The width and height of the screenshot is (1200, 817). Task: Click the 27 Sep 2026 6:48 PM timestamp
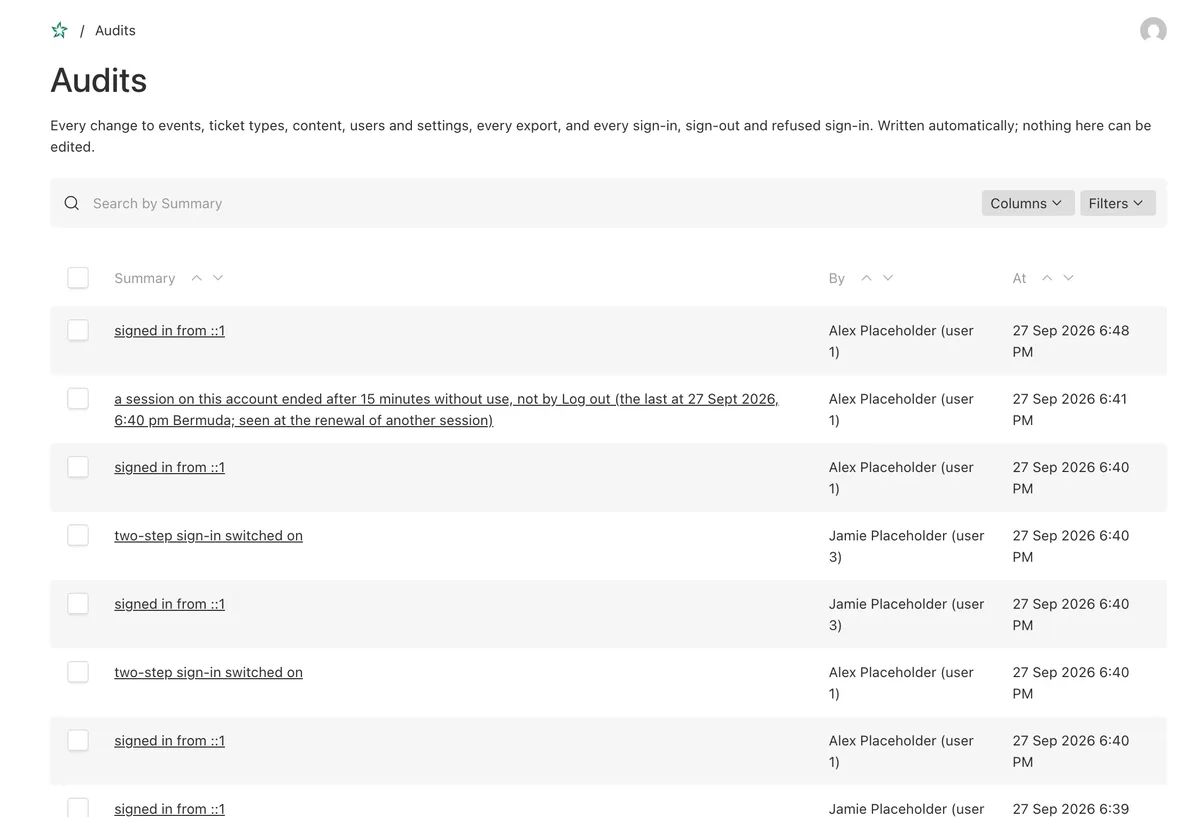tap(1070, 341)
